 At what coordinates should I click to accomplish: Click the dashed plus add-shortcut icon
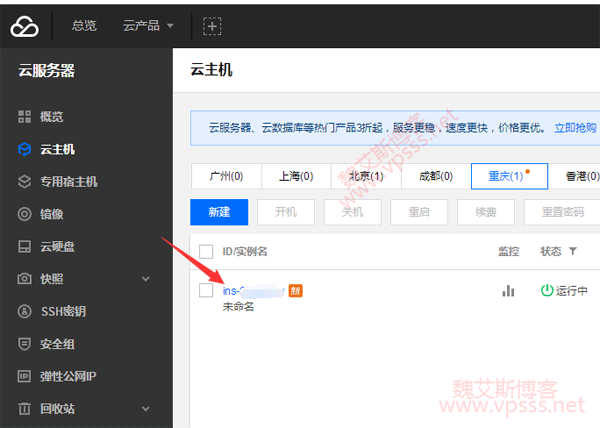point(212,26)
